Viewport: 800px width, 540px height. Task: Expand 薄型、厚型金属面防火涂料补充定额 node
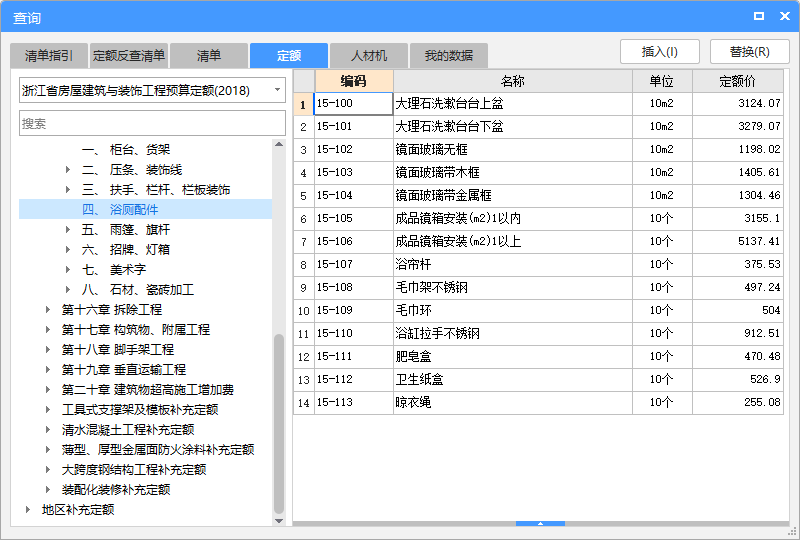[47, 449]
